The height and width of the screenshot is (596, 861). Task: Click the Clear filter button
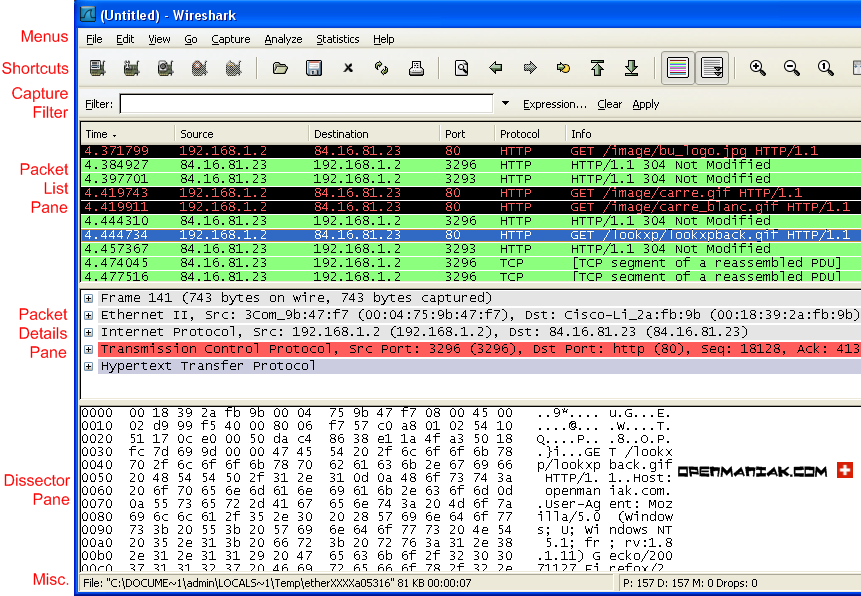610,104
